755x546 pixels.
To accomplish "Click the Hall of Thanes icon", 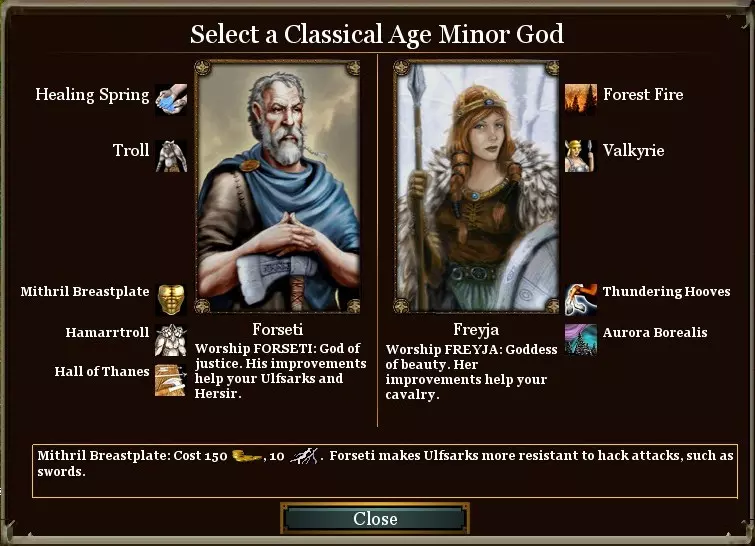I will (x=171, y=380).
